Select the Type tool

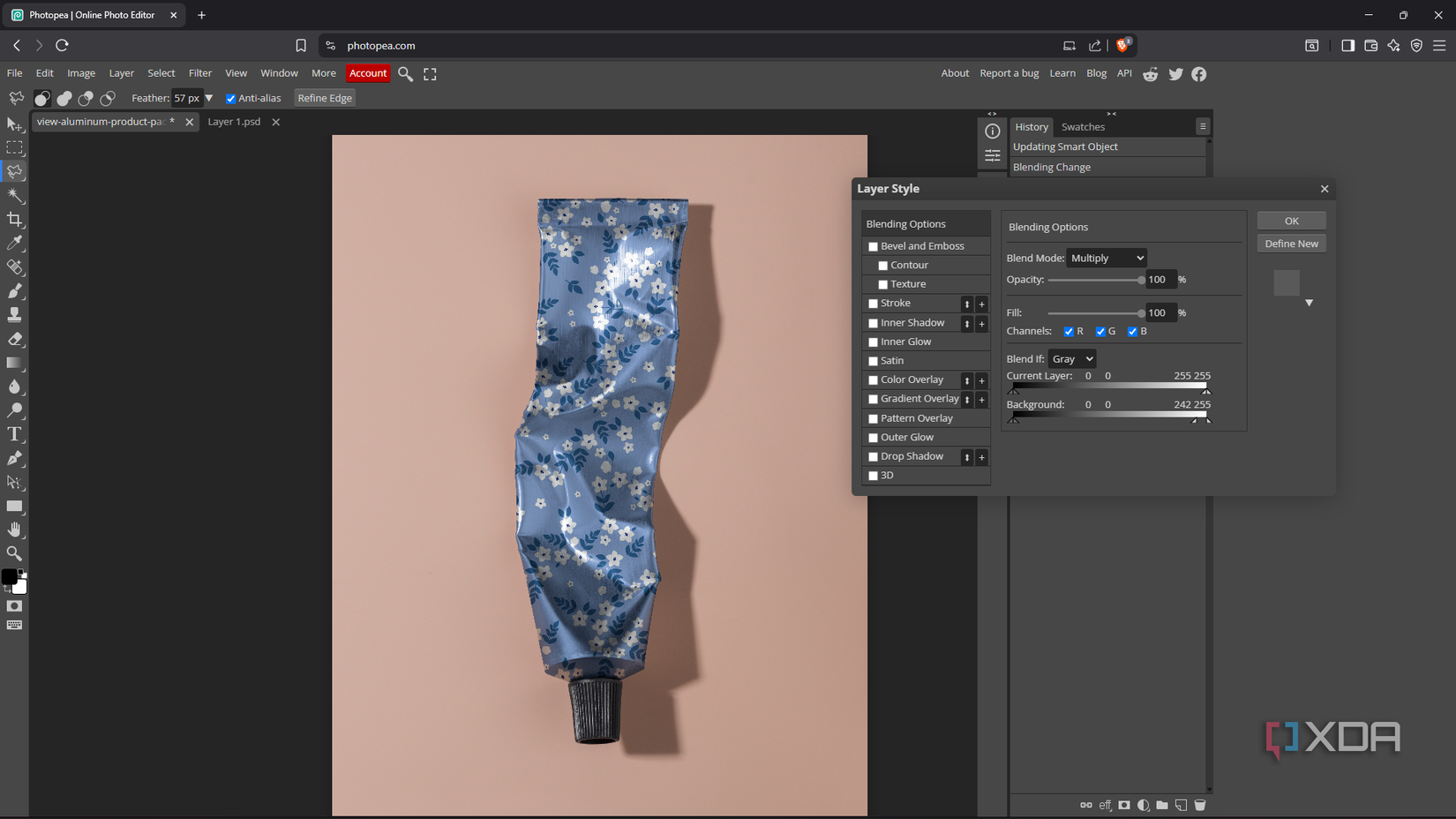[x=15, y=434]
